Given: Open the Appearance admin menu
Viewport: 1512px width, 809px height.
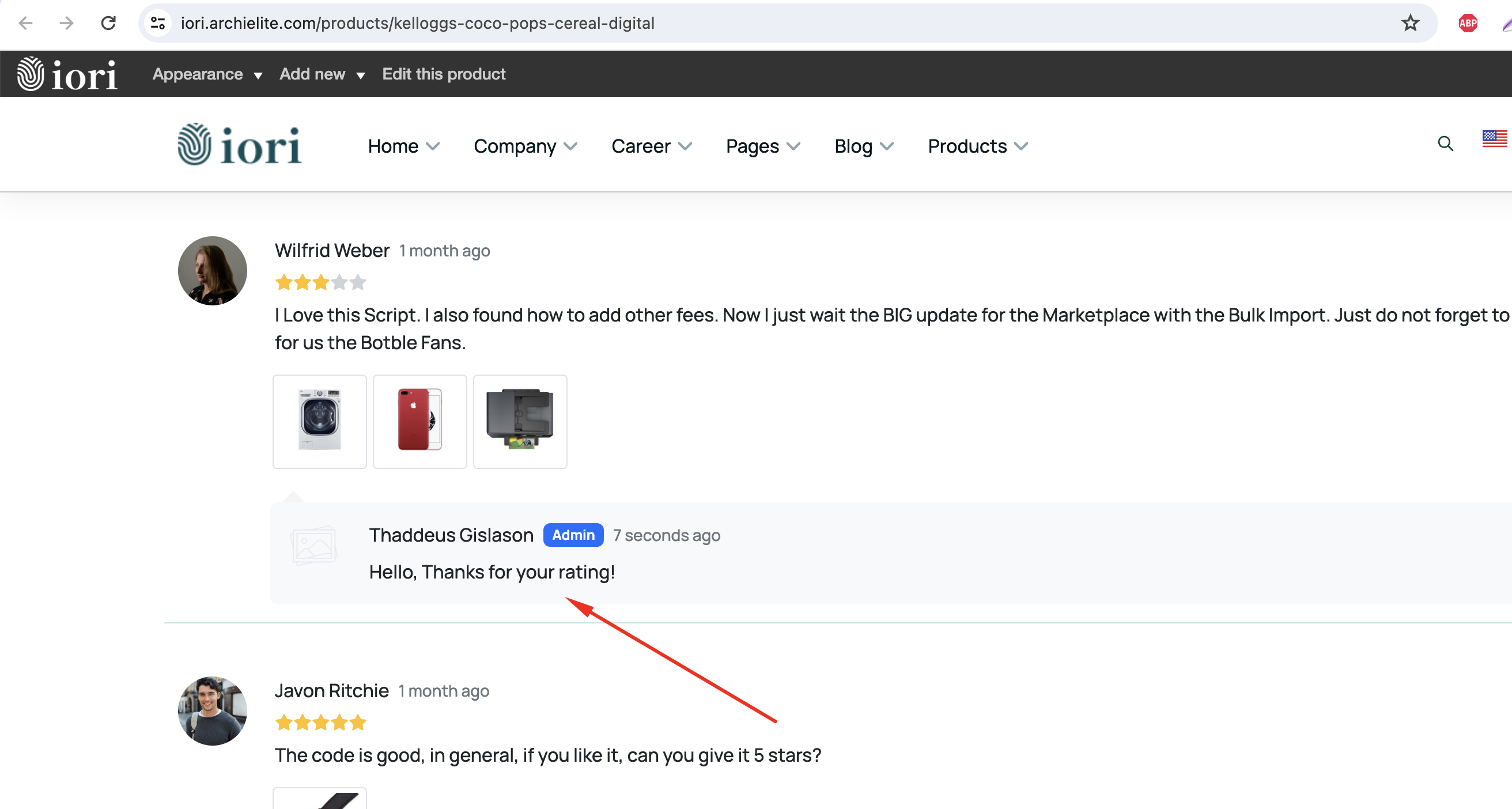Looking at the screenshot, I should coord(207,74).
